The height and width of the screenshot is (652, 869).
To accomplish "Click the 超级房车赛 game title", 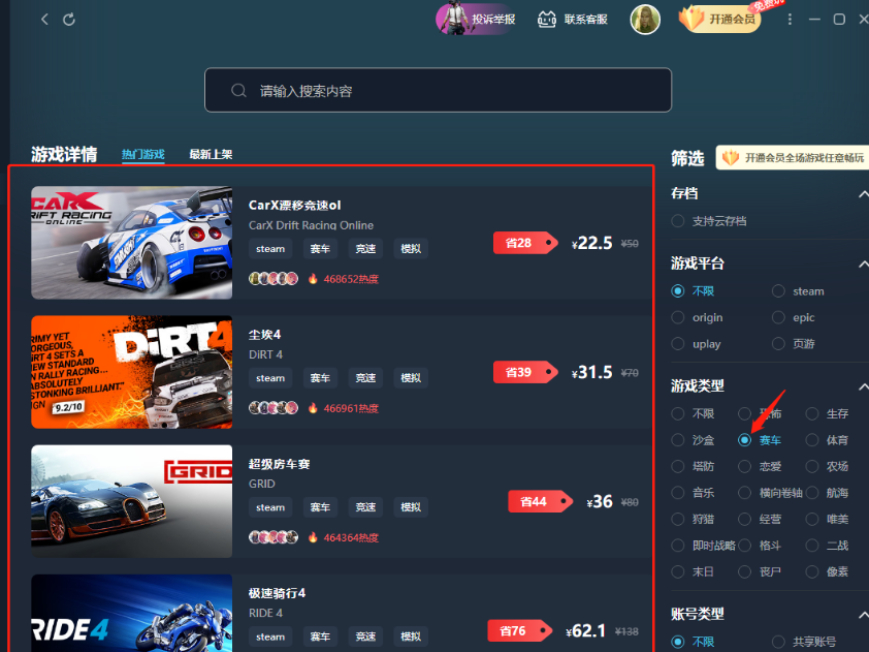I will point(279,463).
